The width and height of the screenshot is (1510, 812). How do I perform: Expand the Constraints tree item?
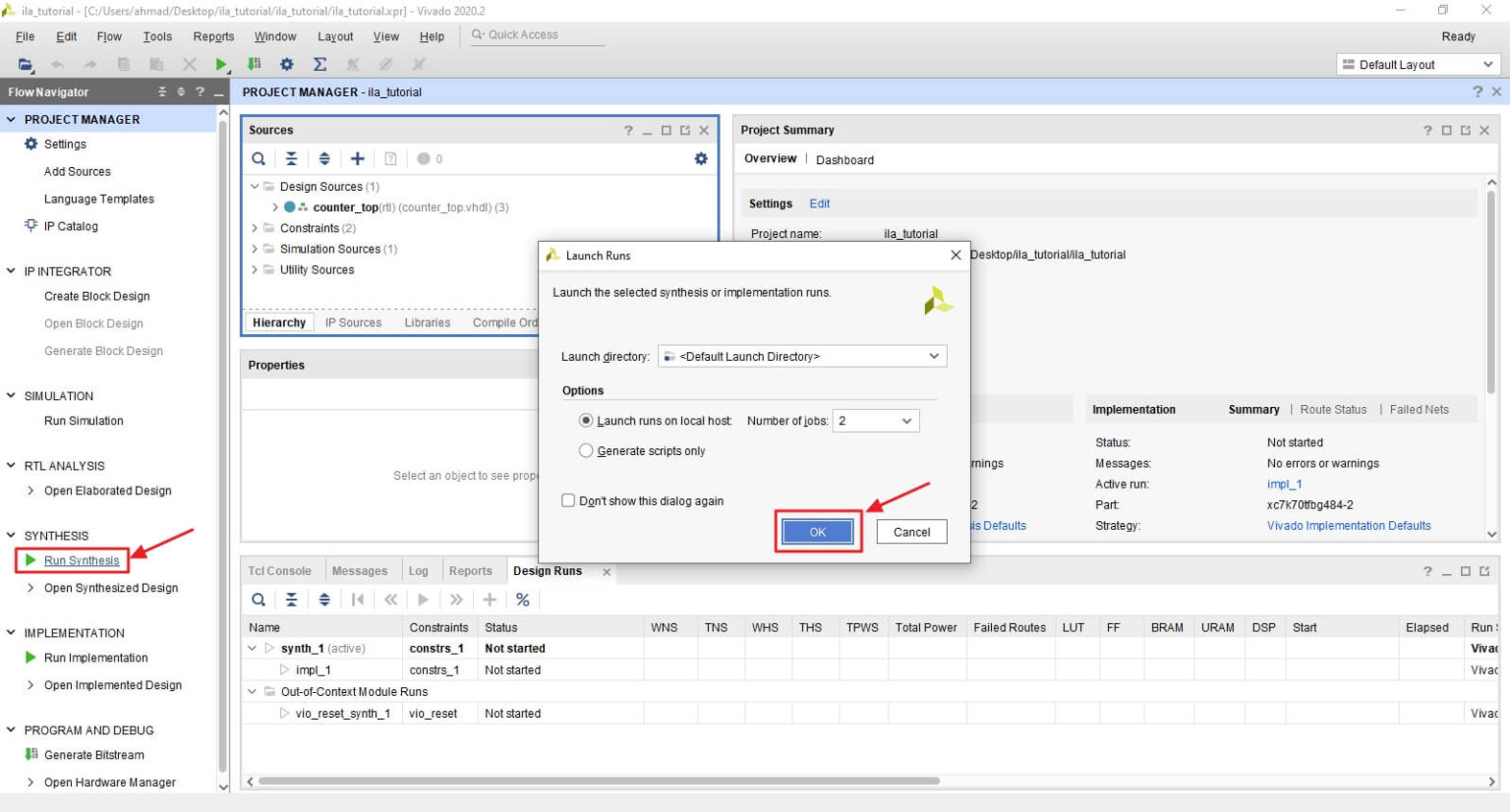point(256,227)
